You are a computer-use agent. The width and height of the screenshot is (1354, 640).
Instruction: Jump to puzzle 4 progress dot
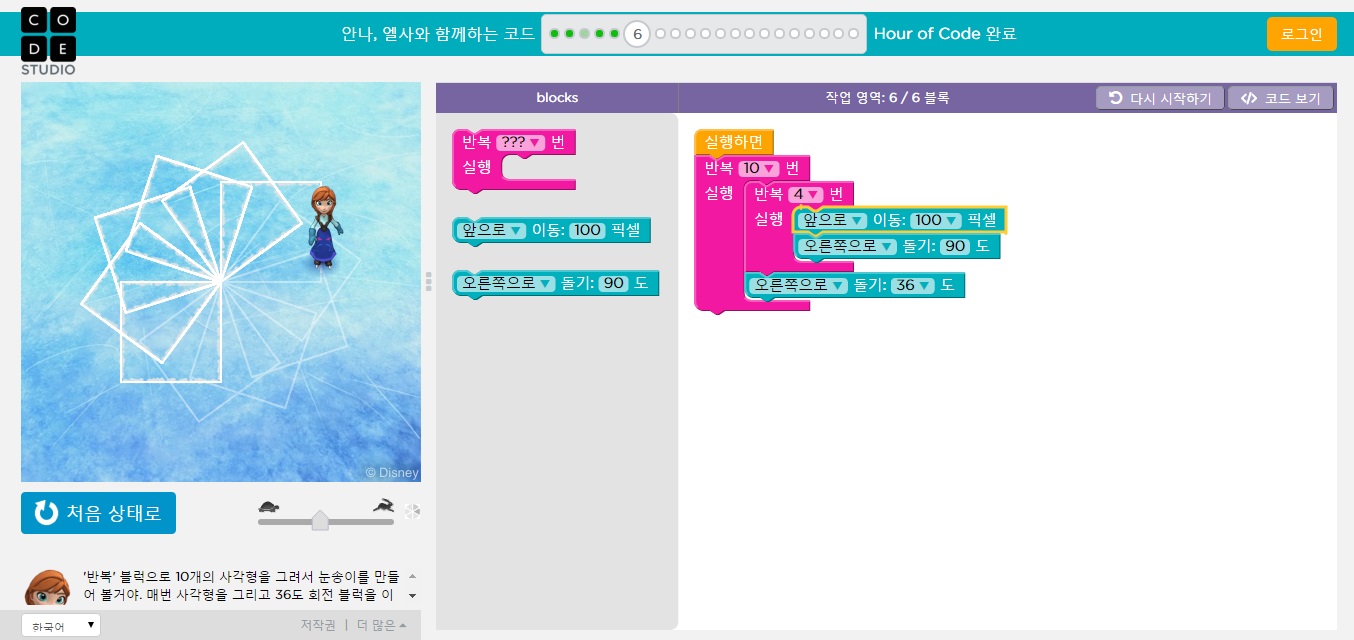(x=600, y=34)
